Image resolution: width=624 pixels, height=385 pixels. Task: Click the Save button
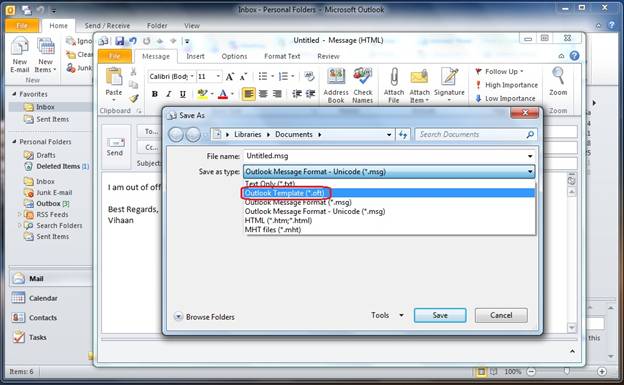pyautogui.click(x=440, y=315)
